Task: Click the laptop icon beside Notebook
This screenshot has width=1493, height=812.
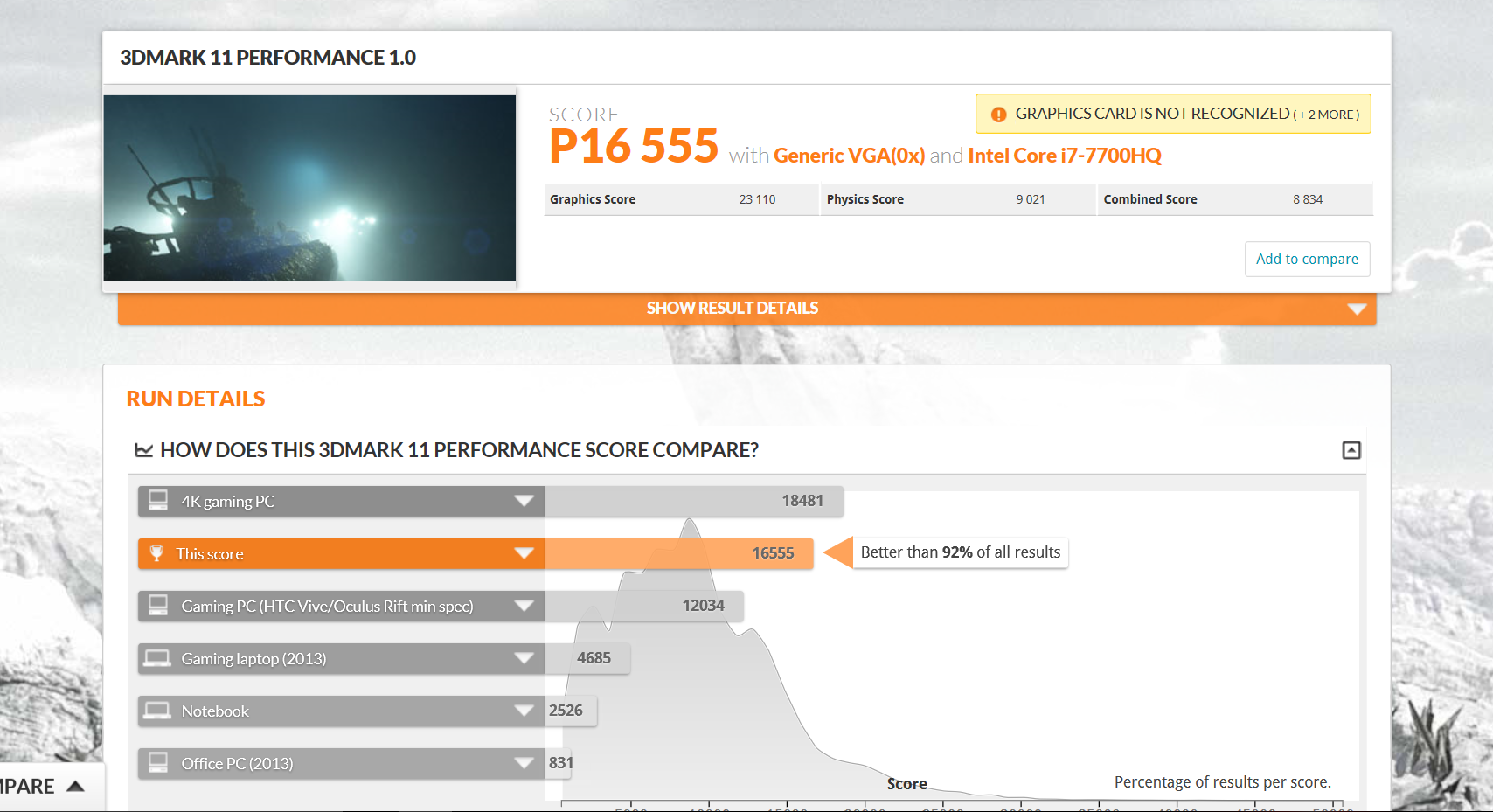Action: (x=157, y=711)
